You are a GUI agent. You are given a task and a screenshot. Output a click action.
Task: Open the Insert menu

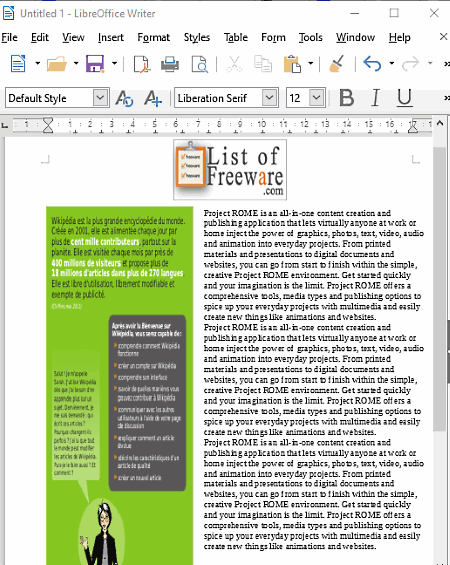(x=111, y=37)
